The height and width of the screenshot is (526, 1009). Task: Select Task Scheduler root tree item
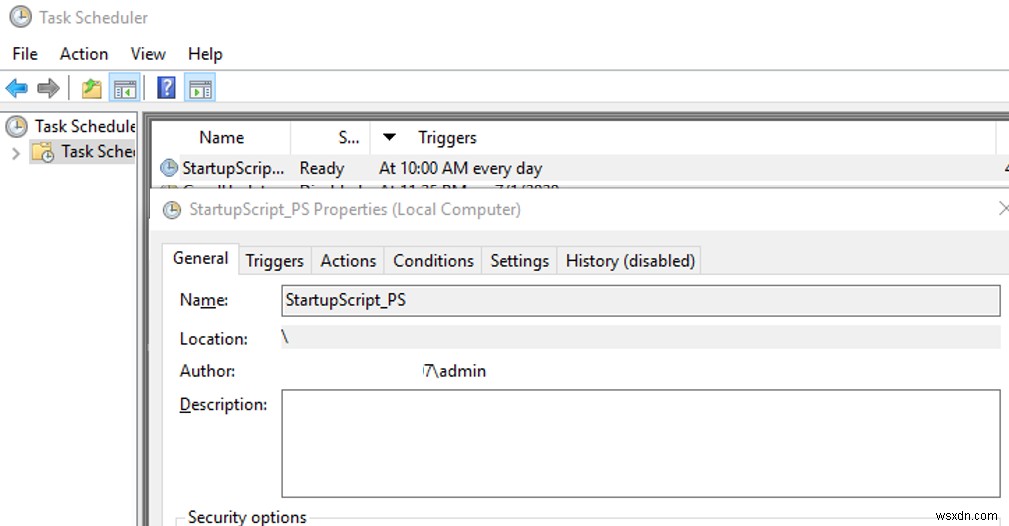tap(85, 126)
